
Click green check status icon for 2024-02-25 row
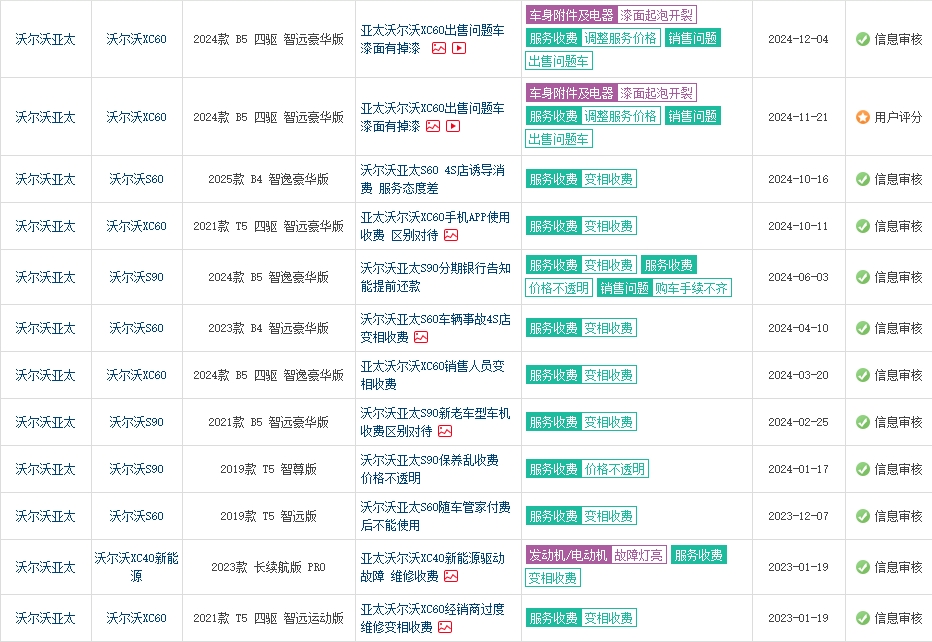(862, 422)
